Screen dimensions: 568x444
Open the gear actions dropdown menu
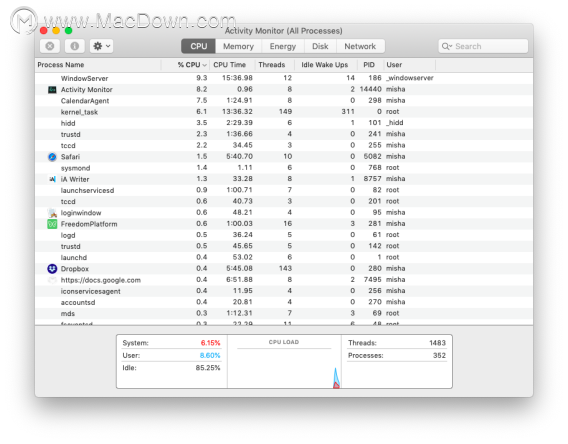pos(101,46)
